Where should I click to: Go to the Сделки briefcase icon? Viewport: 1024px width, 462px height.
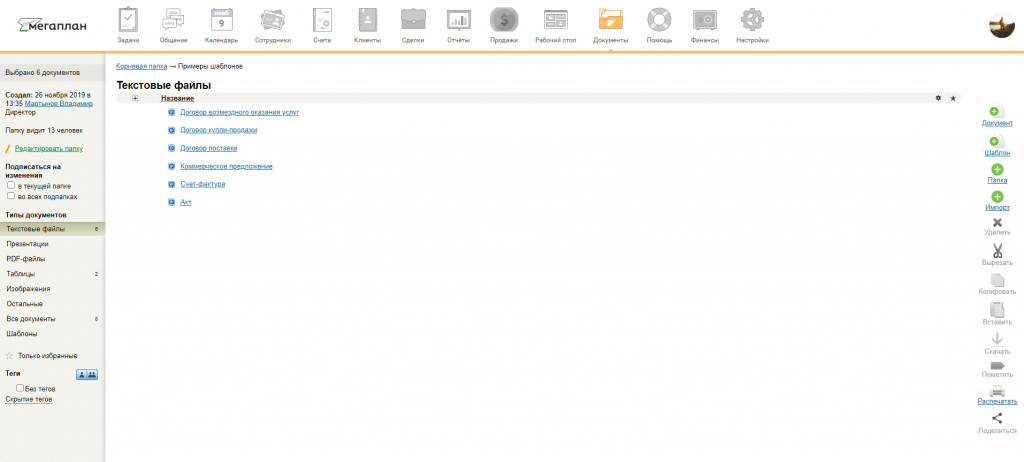point(412,20)
